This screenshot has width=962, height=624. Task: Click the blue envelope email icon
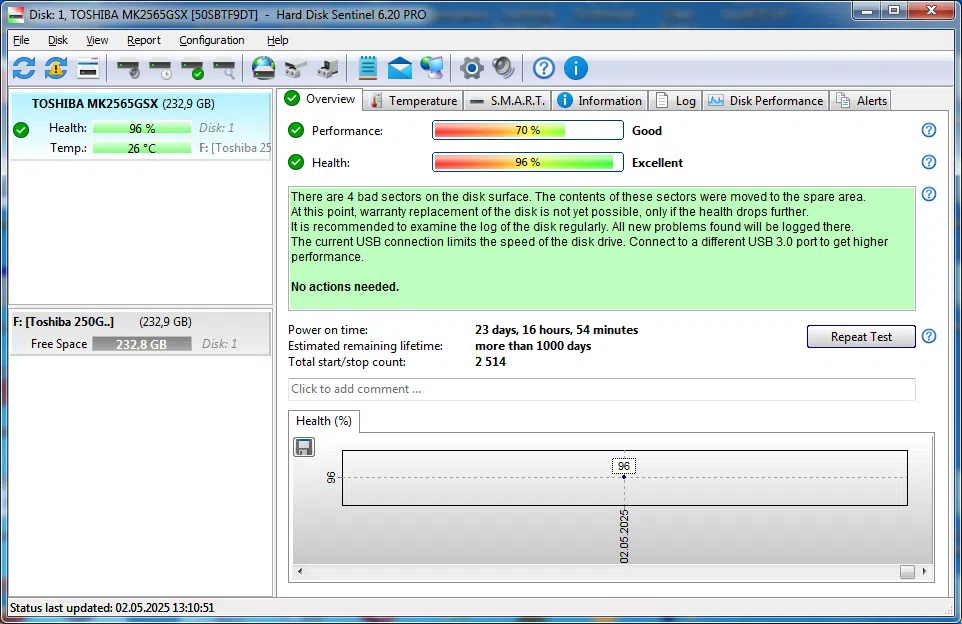[x=399, y=68]
